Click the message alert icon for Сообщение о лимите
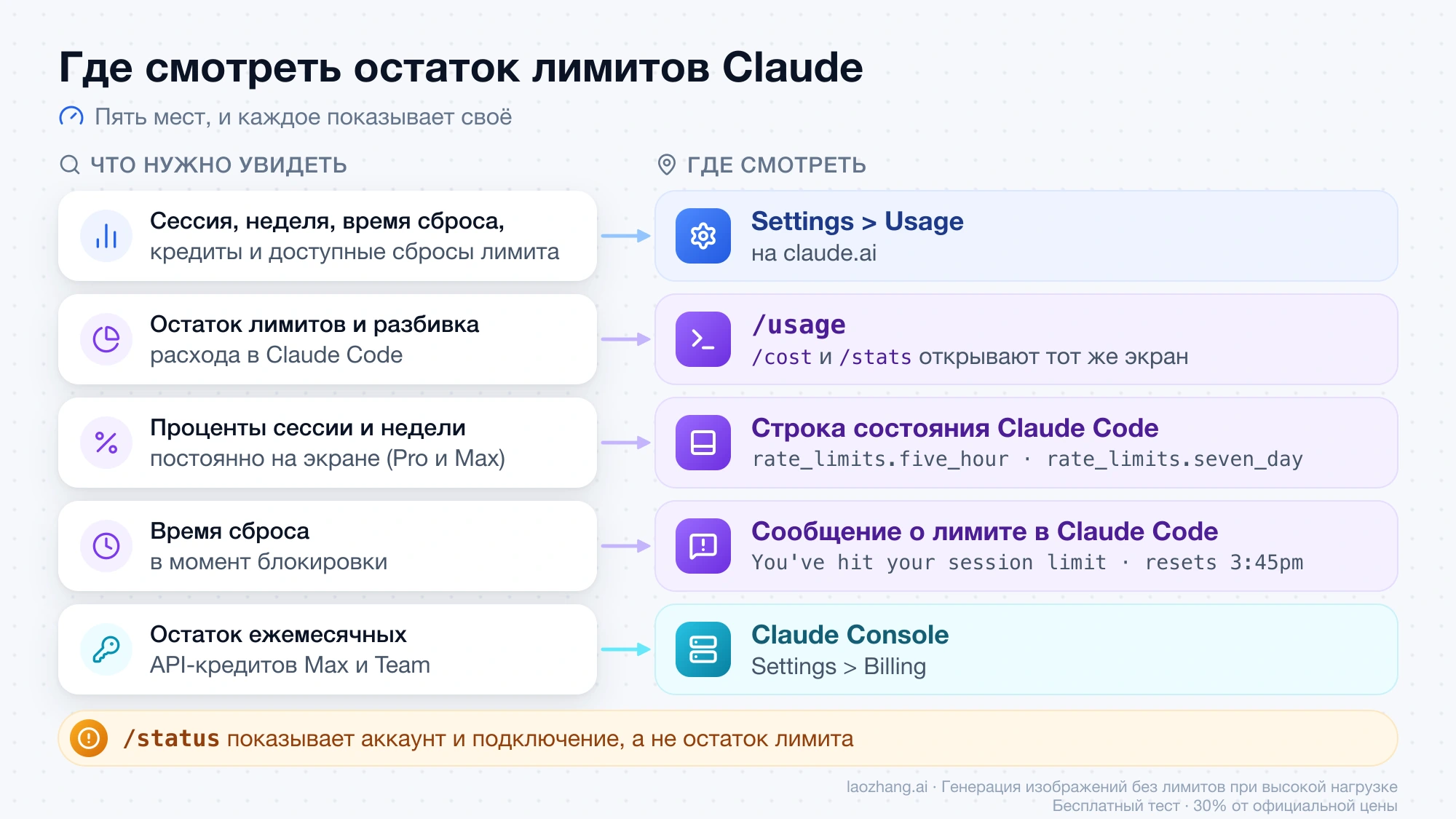 pyautogui.click(x=703, y=546)
